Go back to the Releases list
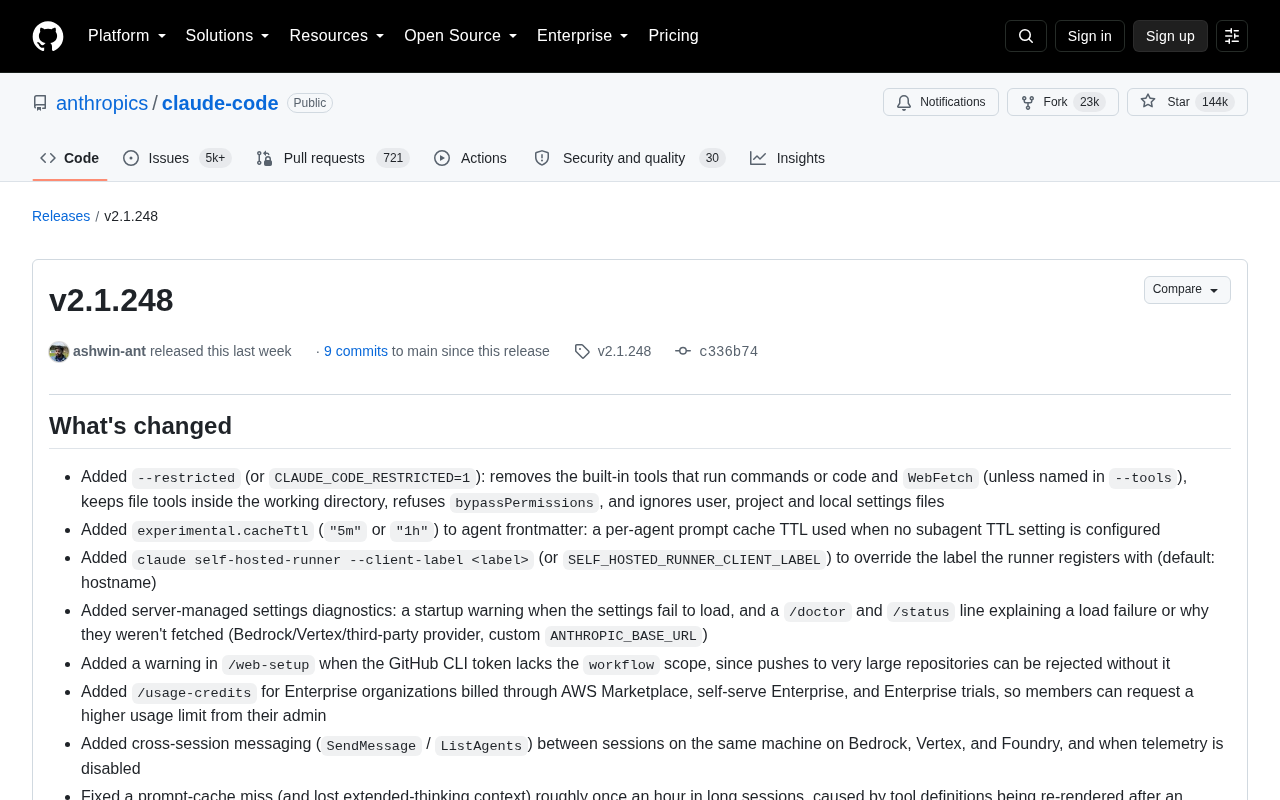The width and height of the screenshot is (1280, 800). click(61, 216)
